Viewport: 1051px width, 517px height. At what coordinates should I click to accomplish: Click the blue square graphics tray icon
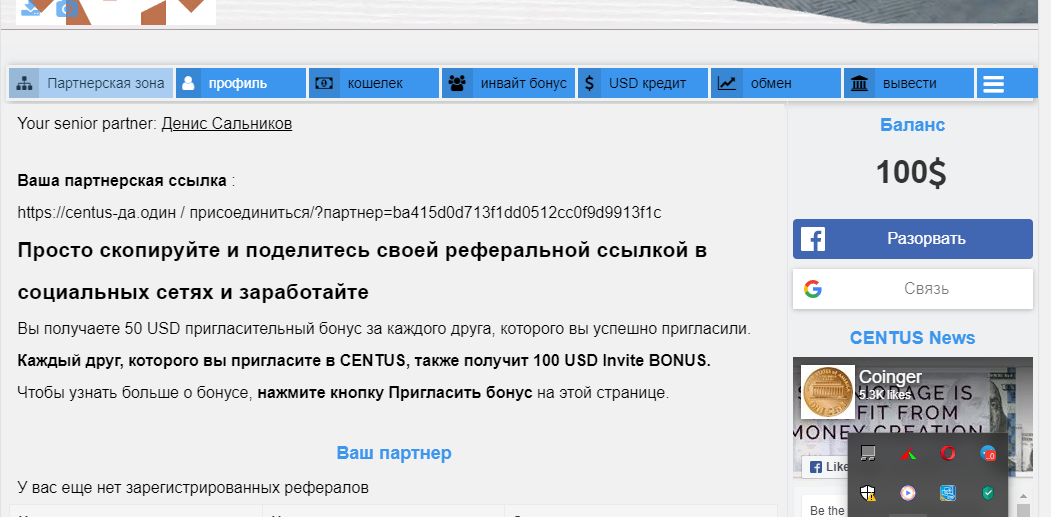tap(948, 494)
